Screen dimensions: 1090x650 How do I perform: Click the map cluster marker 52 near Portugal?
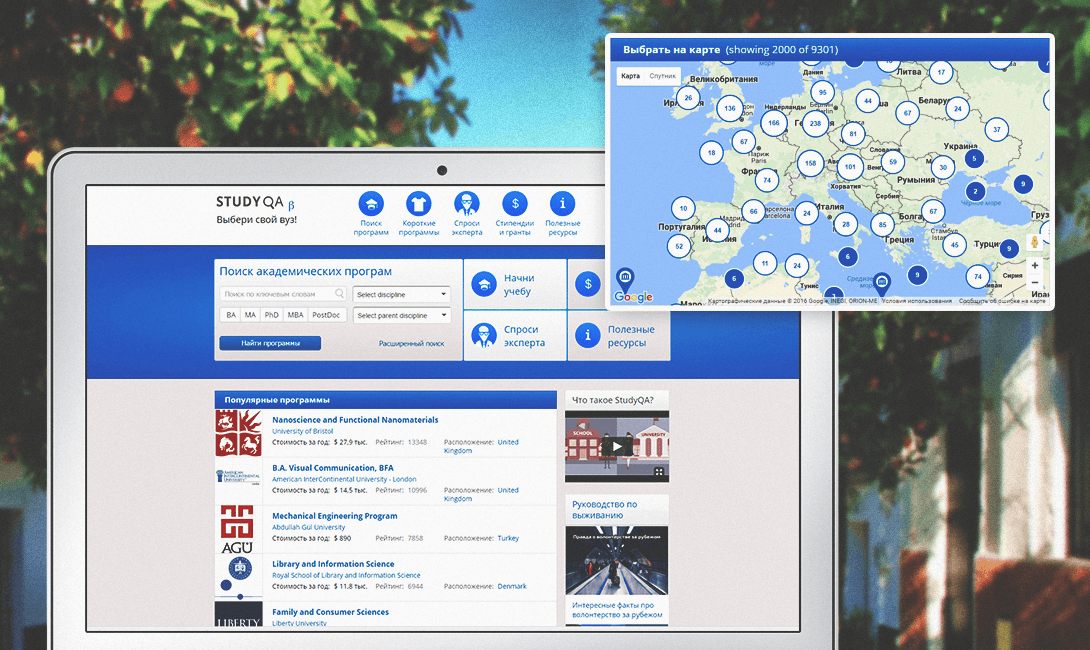[x=679, y=246]
